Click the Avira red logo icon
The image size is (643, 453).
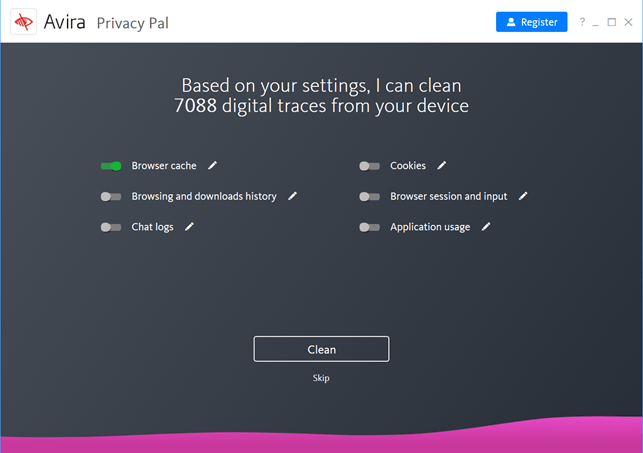[x=23, y=22]
